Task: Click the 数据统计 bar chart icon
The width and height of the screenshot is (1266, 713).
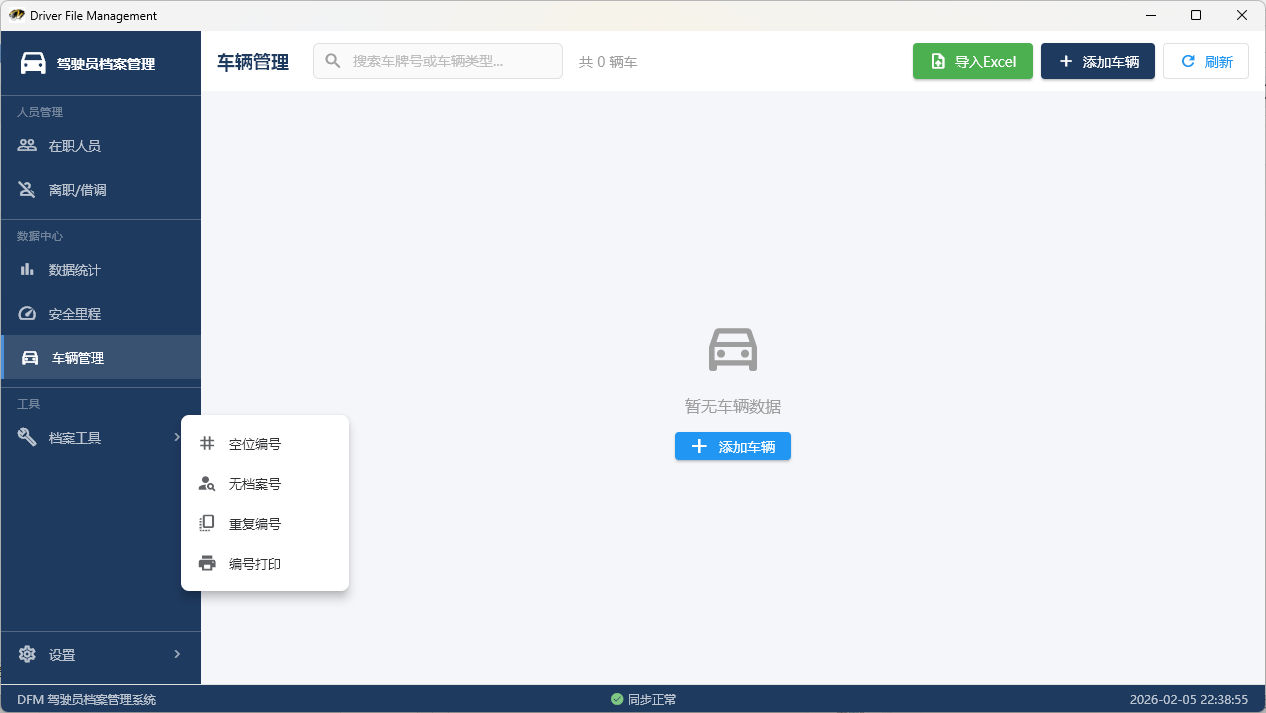Action: (x=27, y=270)
